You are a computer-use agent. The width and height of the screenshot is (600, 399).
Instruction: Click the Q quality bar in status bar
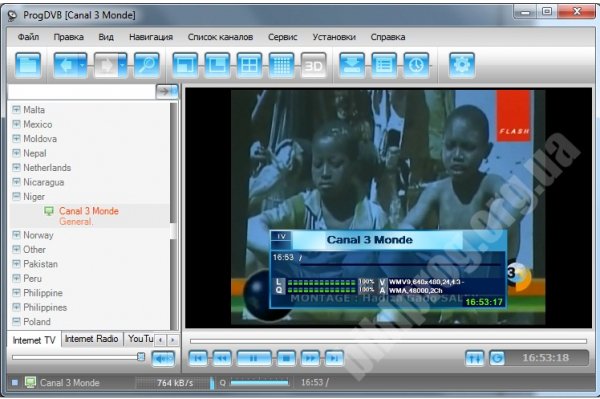[259, 382]
